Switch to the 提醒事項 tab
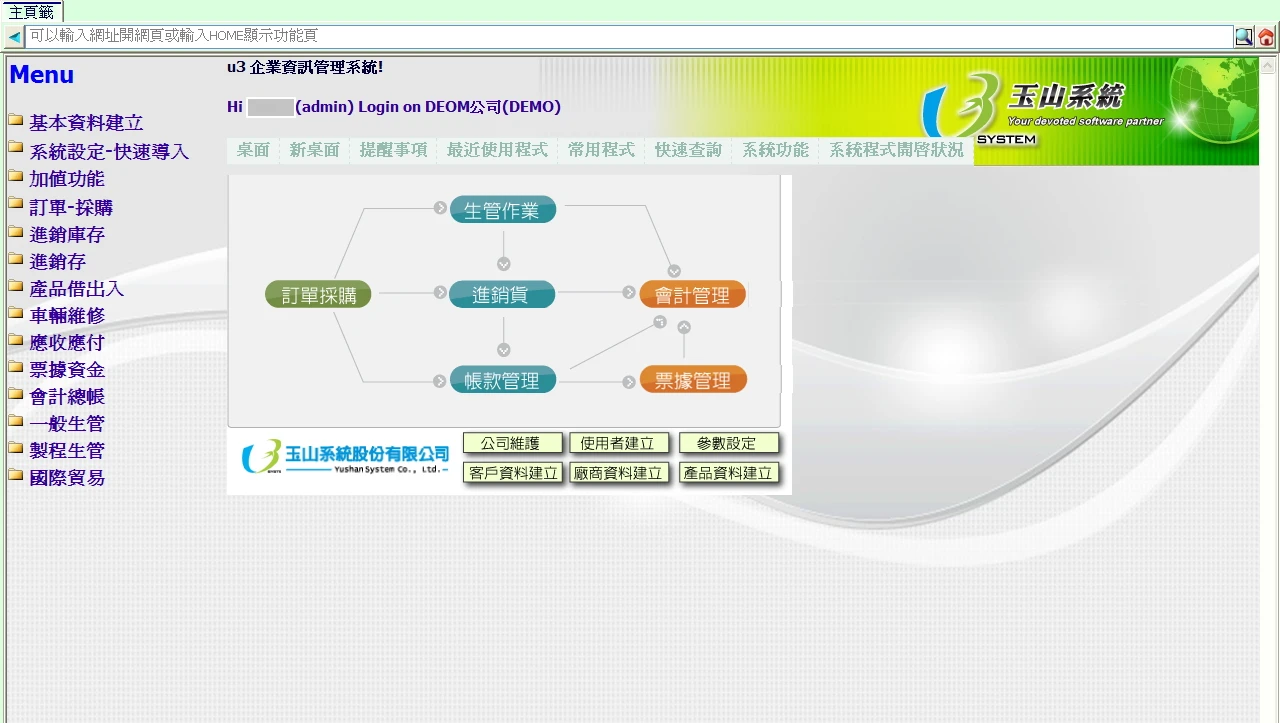1280x723 pixels. click(x=393, y=150)
